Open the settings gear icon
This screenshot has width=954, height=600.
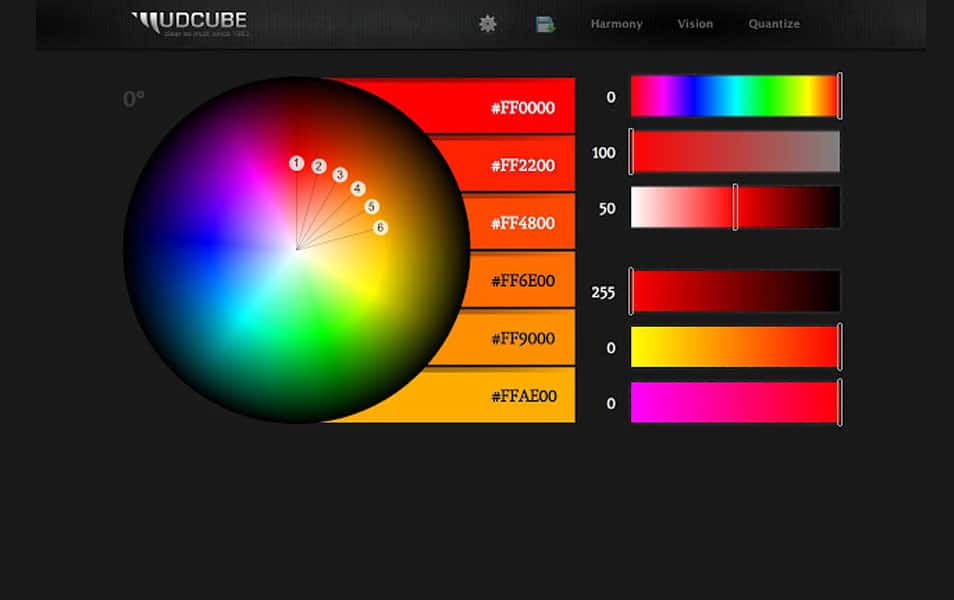tap(487, 23)
